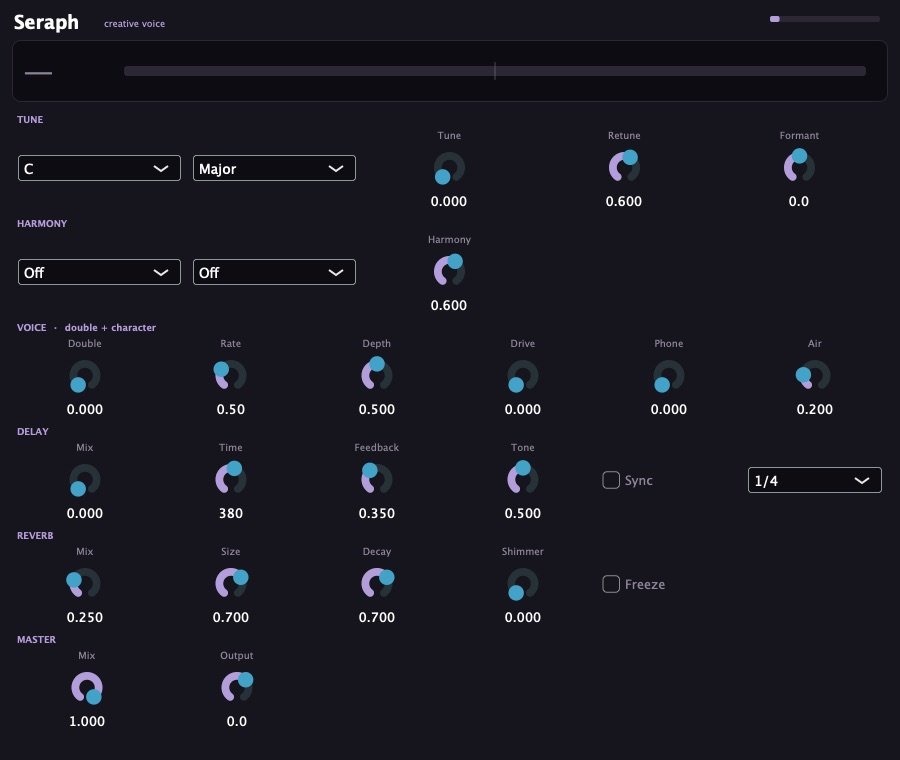Open the first Harmony voice Off dropdown
900x760 pixels.
coord(99,272)
